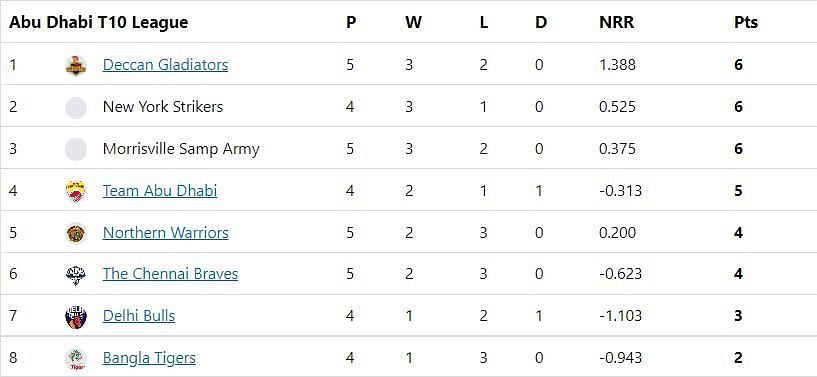817x377 pixels.
Task: Click the W wins column header
Action: [x=413, y=22]
